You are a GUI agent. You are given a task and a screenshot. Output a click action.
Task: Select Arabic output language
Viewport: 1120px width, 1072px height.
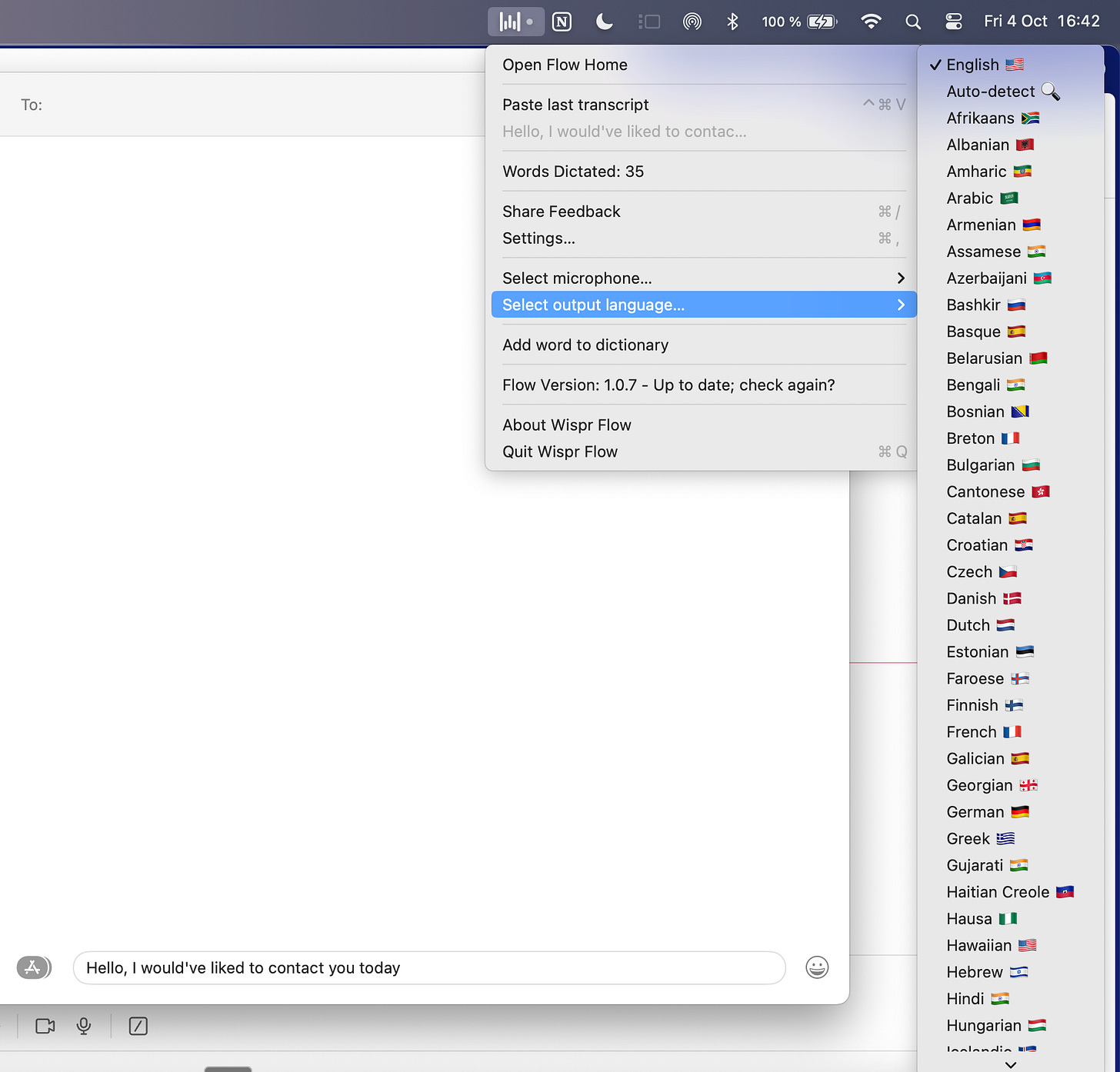1011,198
